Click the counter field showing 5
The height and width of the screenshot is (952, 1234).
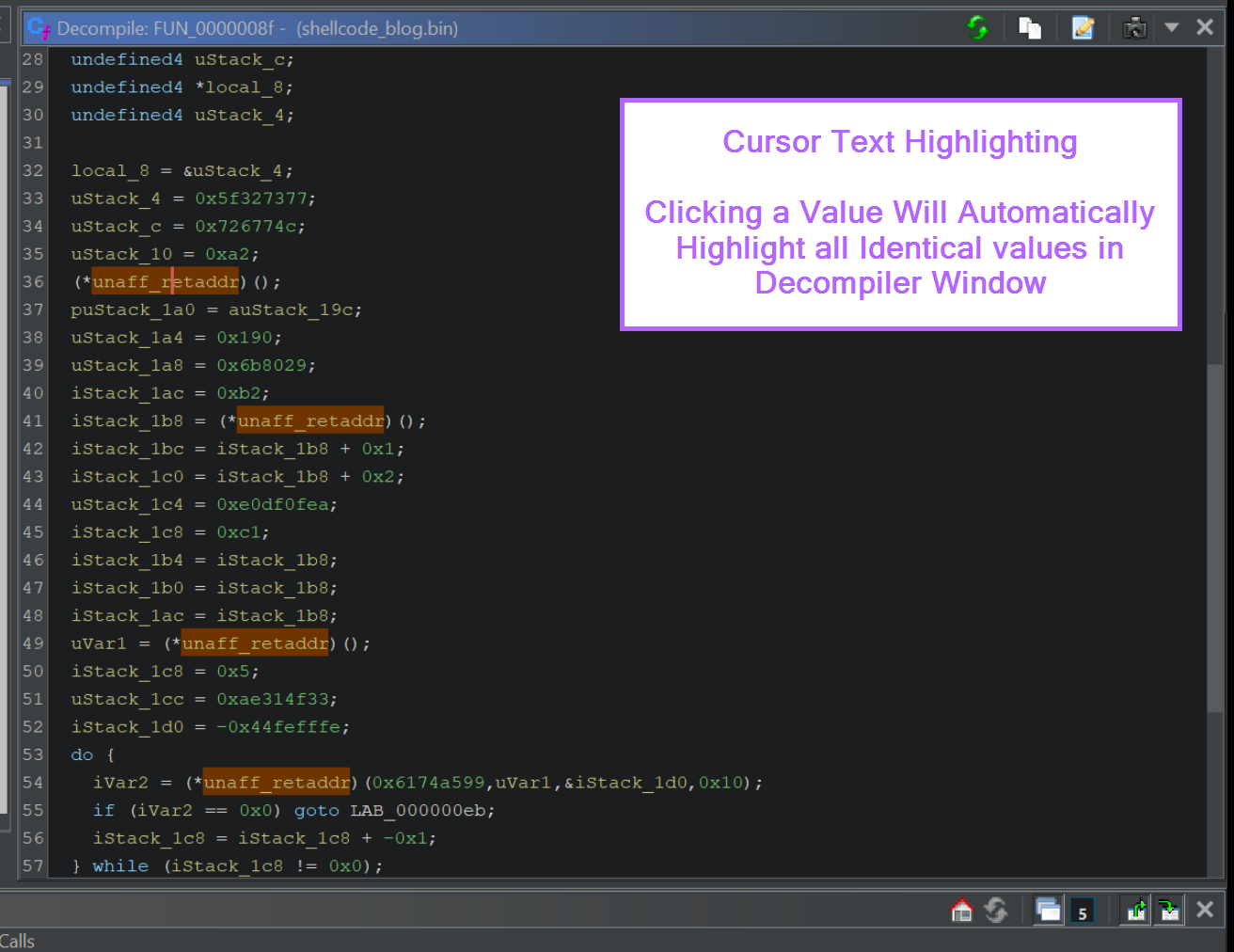coord(1082,911)
